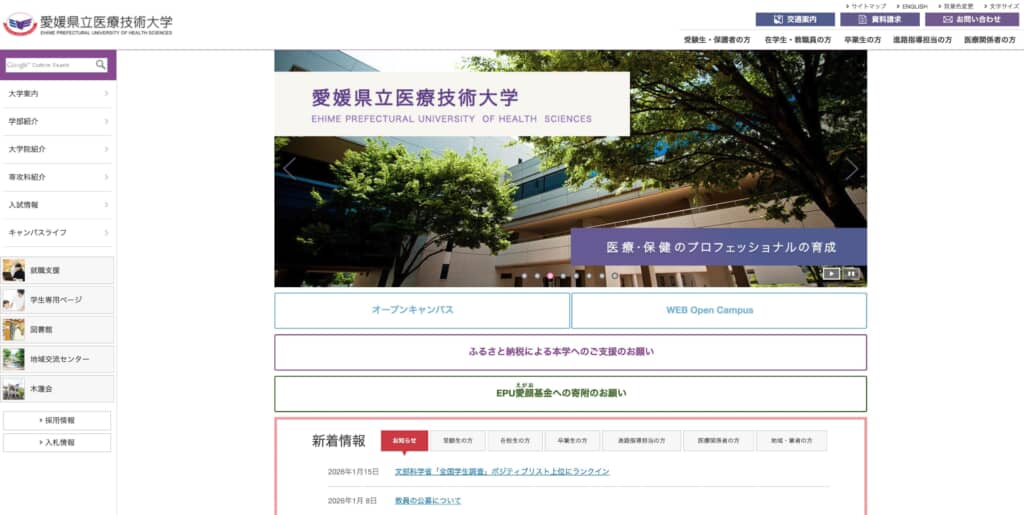
Task: Click the Google custom search field
Action: click(x=50, y=65)
